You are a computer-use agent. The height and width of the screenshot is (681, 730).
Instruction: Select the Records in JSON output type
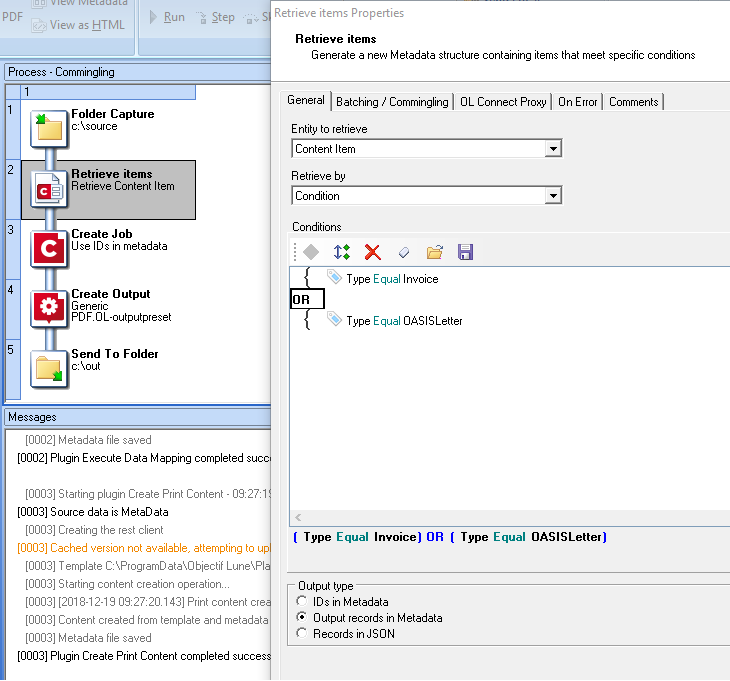303,634
